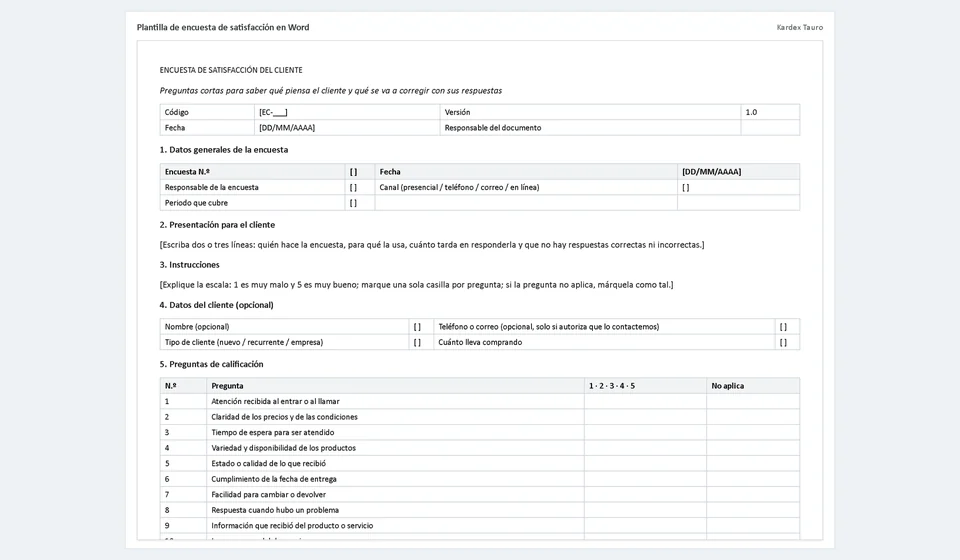Click the 'Kardex Tauro' label

[x=800, y=28]
